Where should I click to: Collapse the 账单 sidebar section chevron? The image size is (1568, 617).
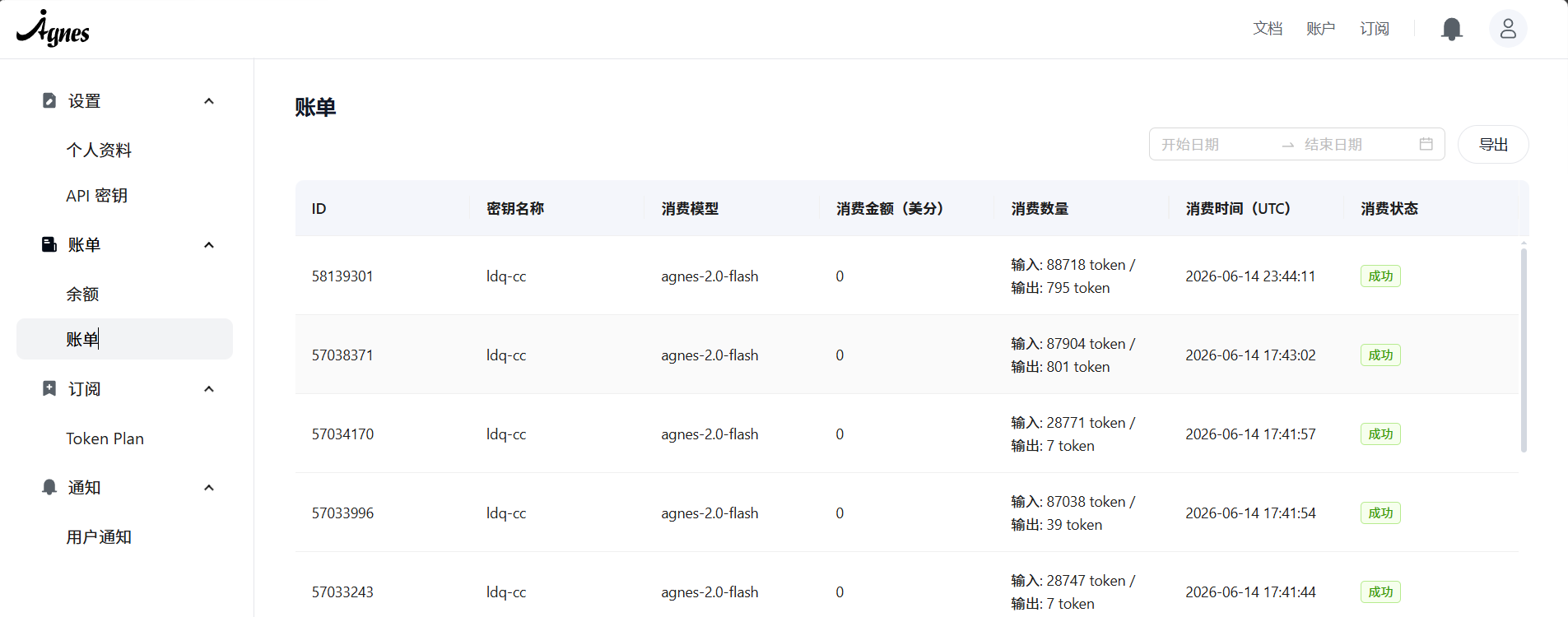pyautogui.click(x=209, y=245)
